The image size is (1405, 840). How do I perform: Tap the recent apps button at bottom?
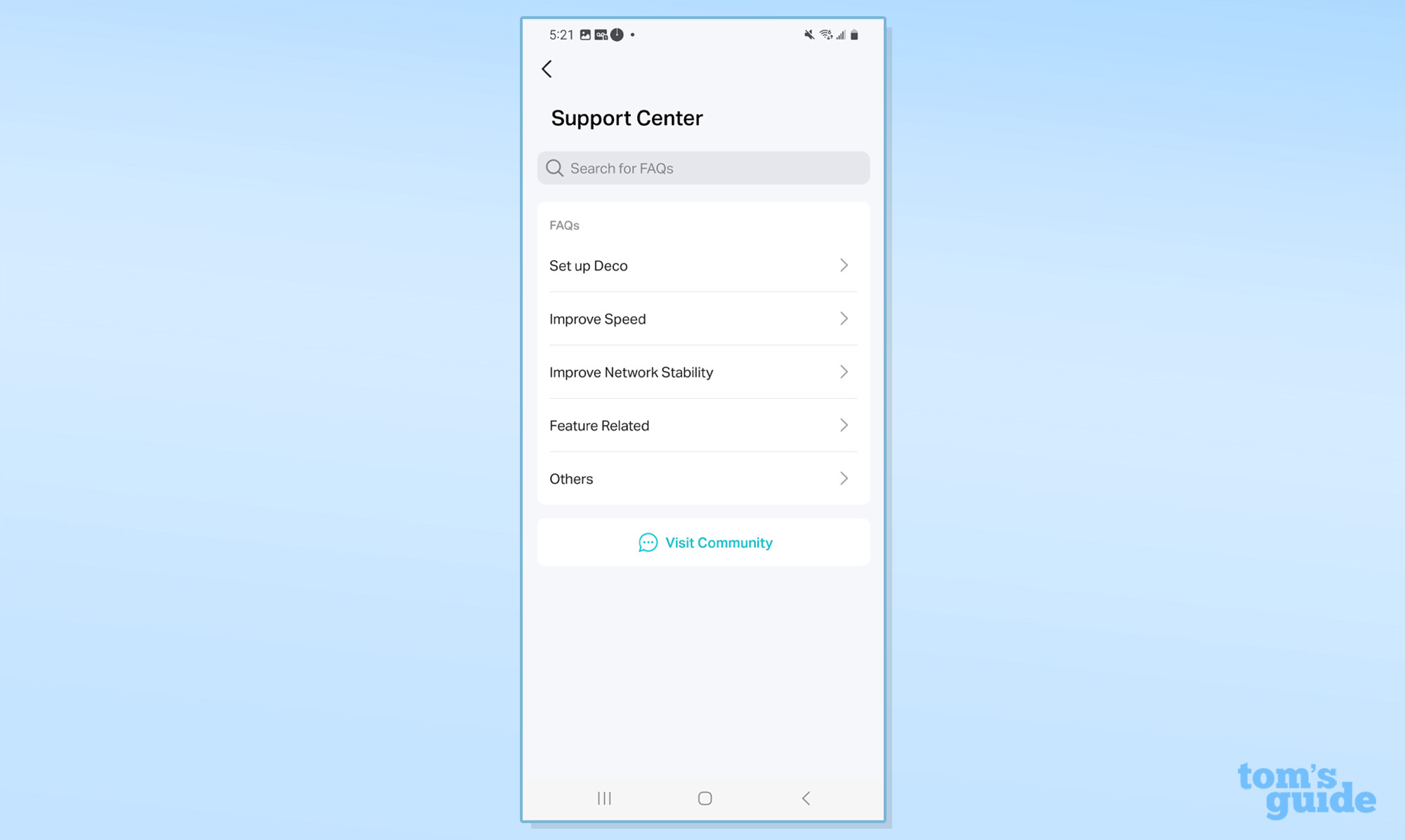pyautogui.click(x=604, y=797)
